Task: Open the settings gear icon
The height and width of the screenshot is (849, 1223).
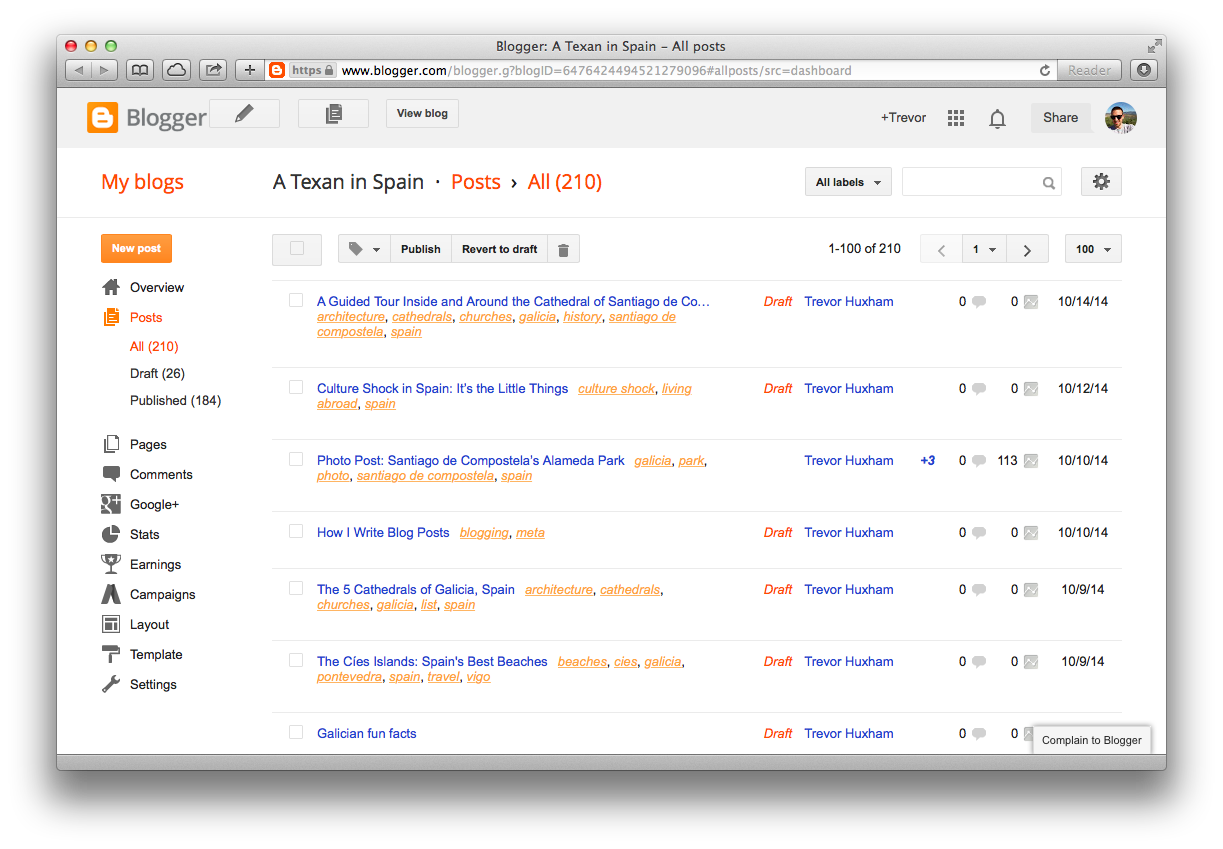Action: 1101,182
